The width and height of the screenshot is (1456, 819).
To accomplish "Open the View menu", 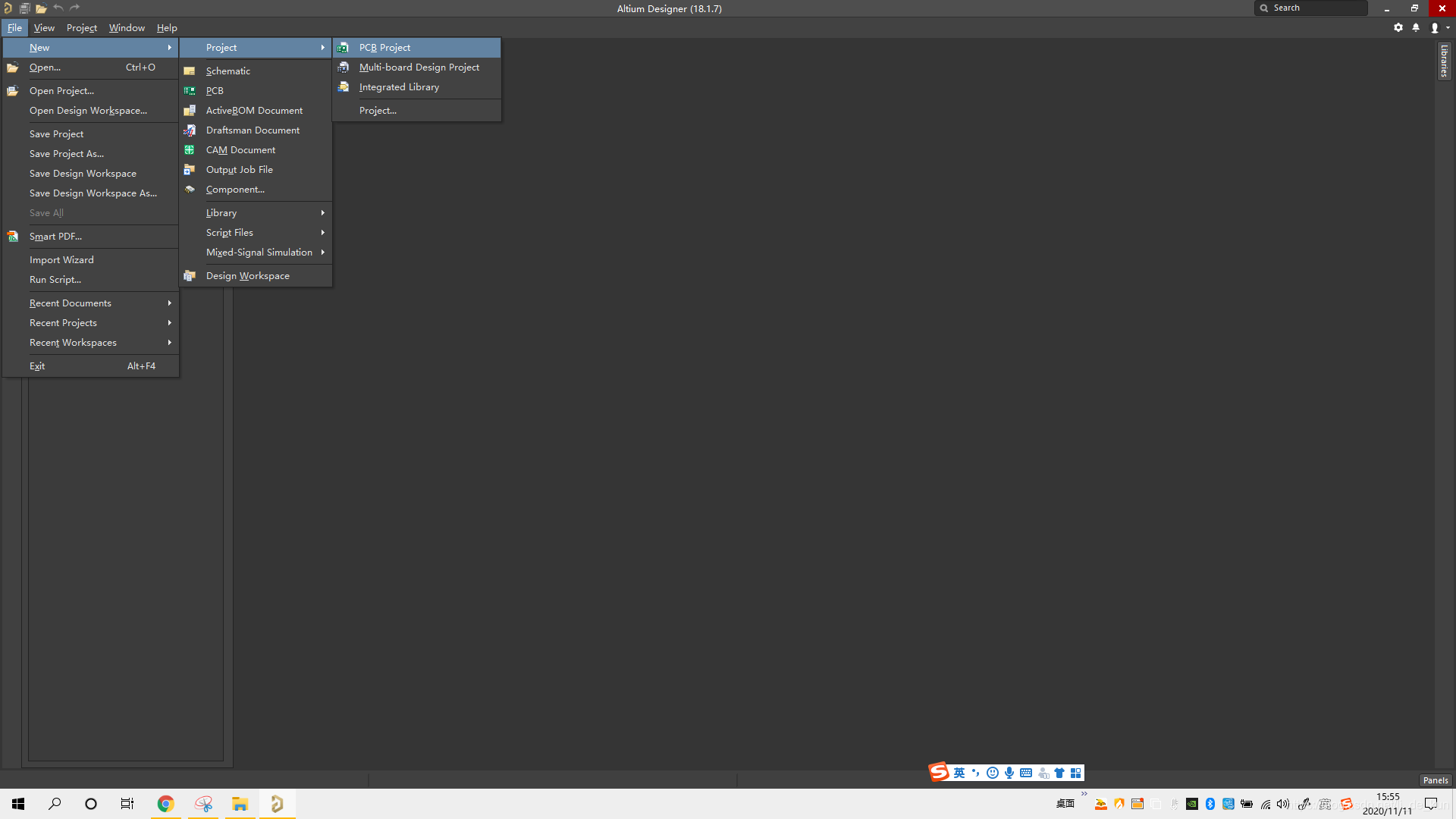I will pyautogui.click(x=44, y=28).
